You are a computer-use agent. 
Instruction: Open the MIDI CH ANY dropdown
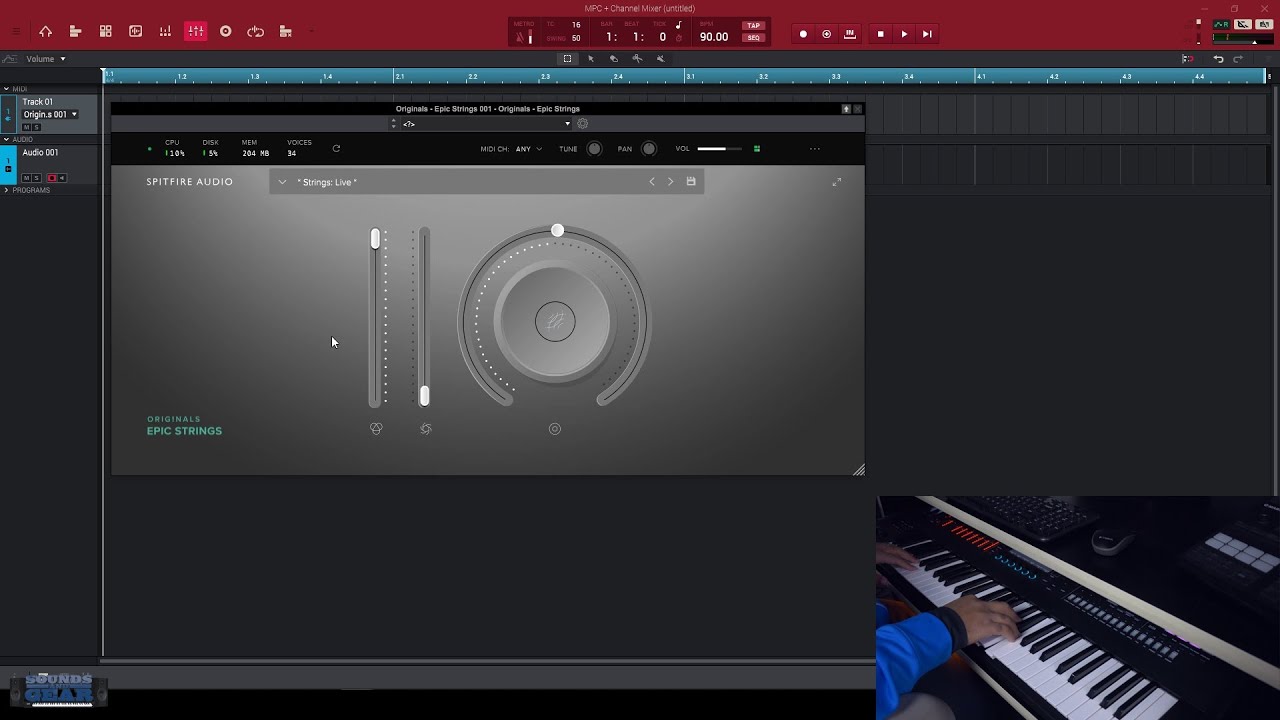(x=529, y=149)
